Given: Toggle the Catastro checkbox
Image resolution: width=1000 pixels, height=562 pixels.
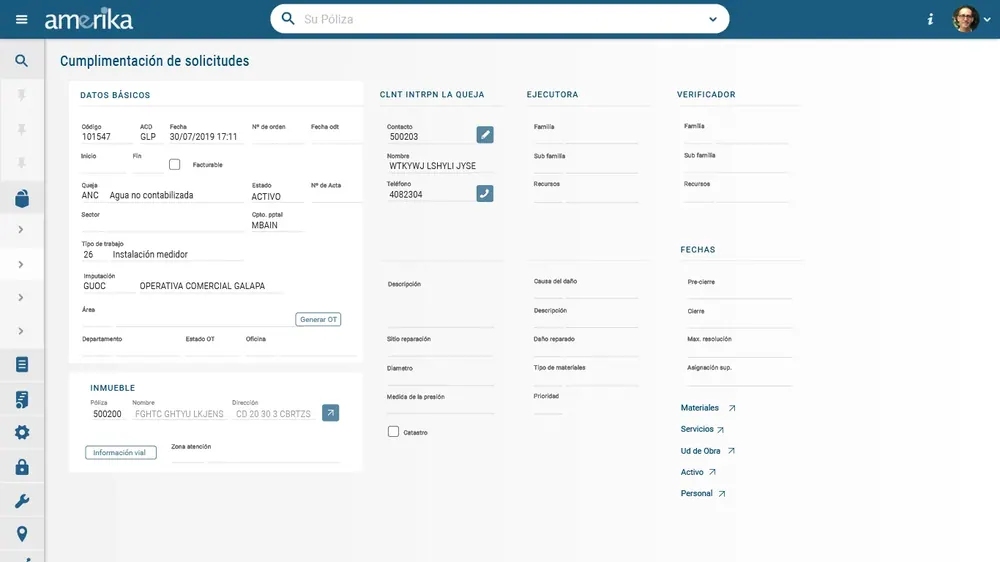Looking at the screenshot, I should (393, 432).
